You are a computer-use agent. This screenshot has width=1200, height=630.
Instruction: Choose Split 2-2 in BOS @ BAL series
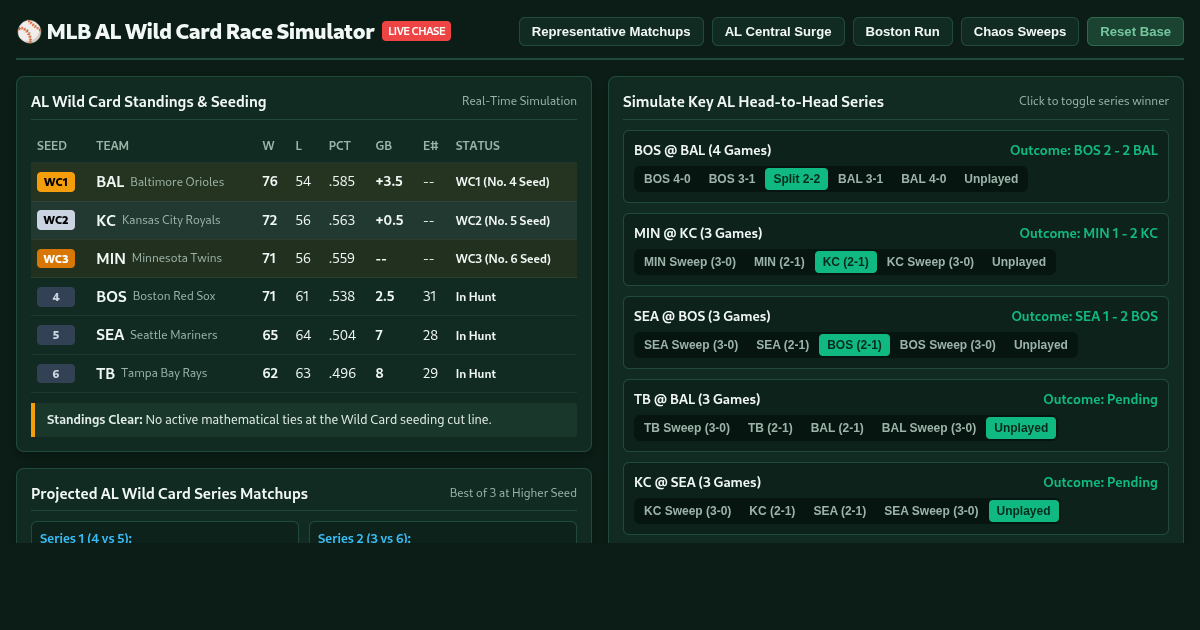(x=797, y=179)
